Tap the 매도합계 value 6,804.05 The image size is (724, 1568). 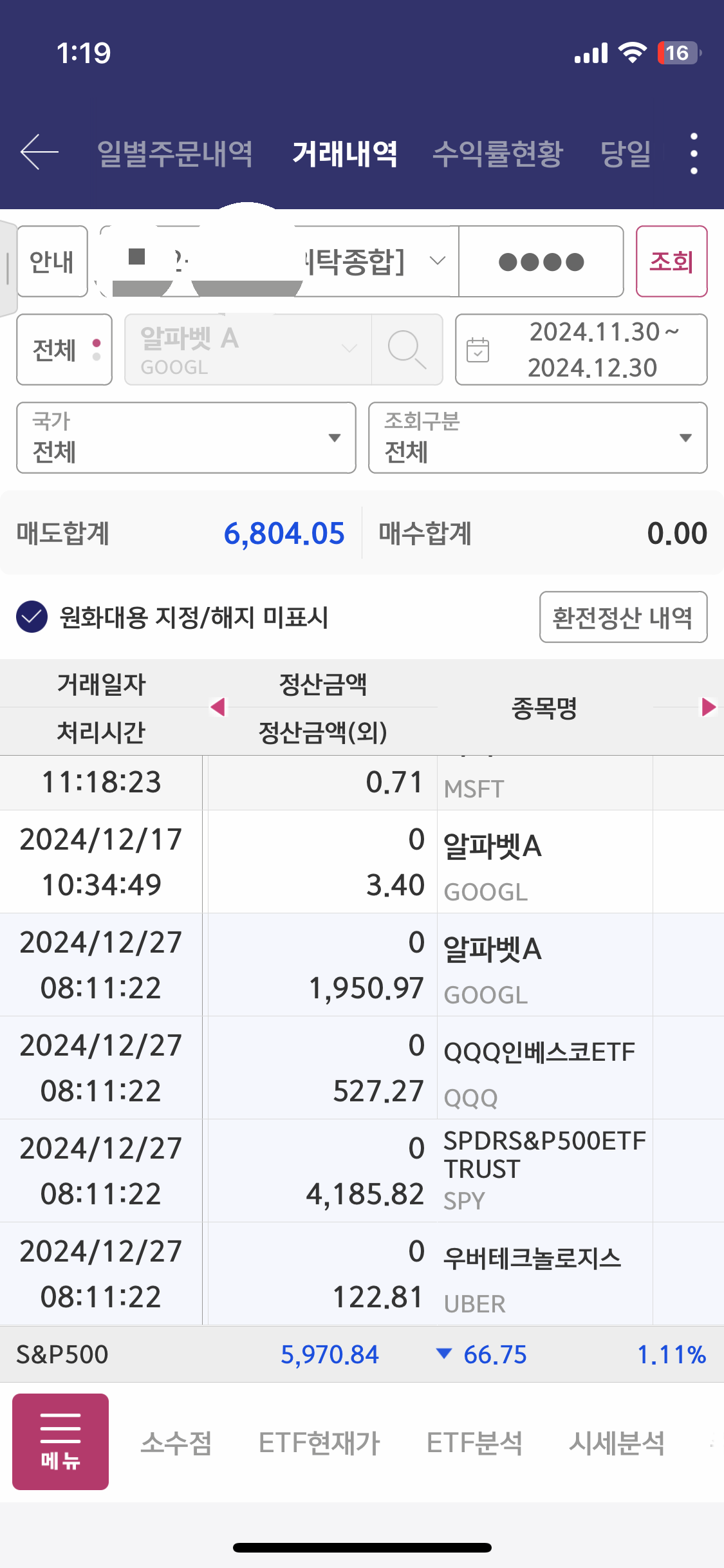click(x=284, y=533)
